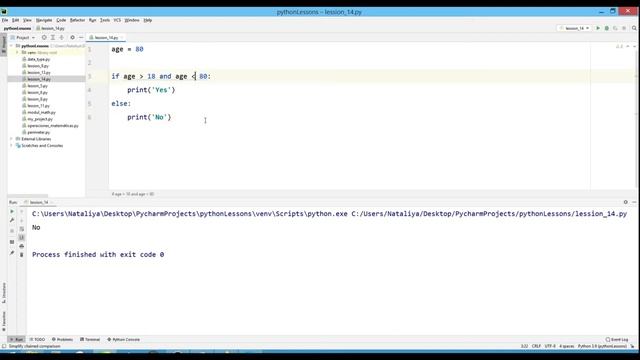Open the TODO tool tab
The width and height of the screenshot is (640, 360).
(37, 340)
